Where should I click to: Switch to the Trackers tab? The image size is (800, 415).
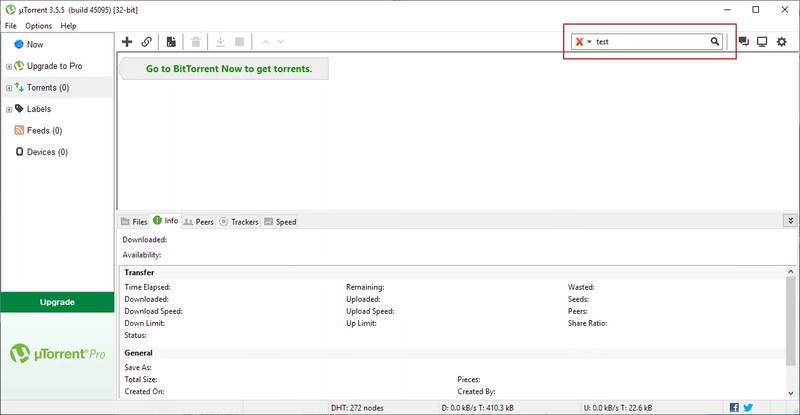tap(238, 222)
